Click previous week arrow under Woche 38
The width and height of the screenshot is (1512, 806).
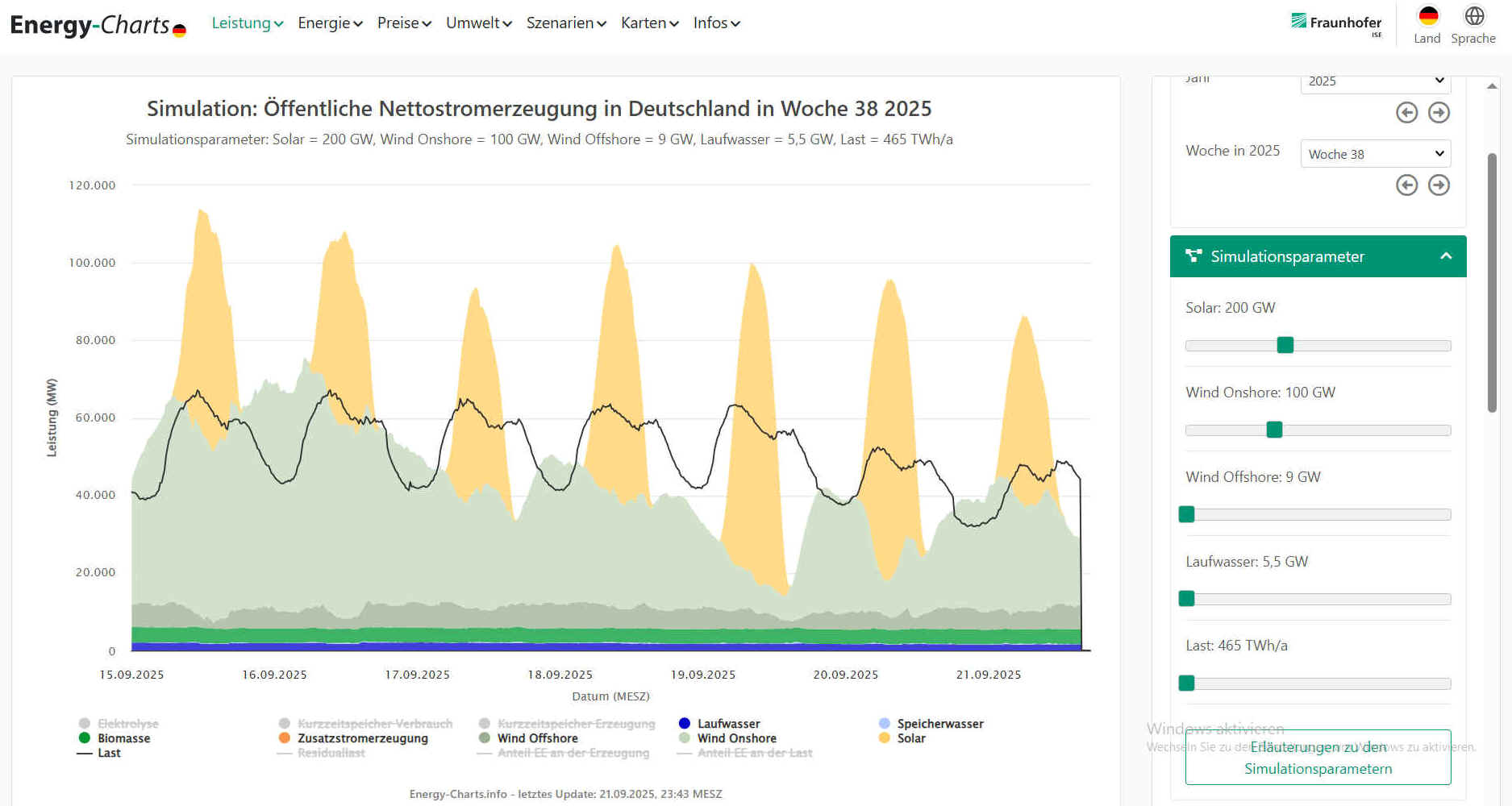[x=1406, y=185]
